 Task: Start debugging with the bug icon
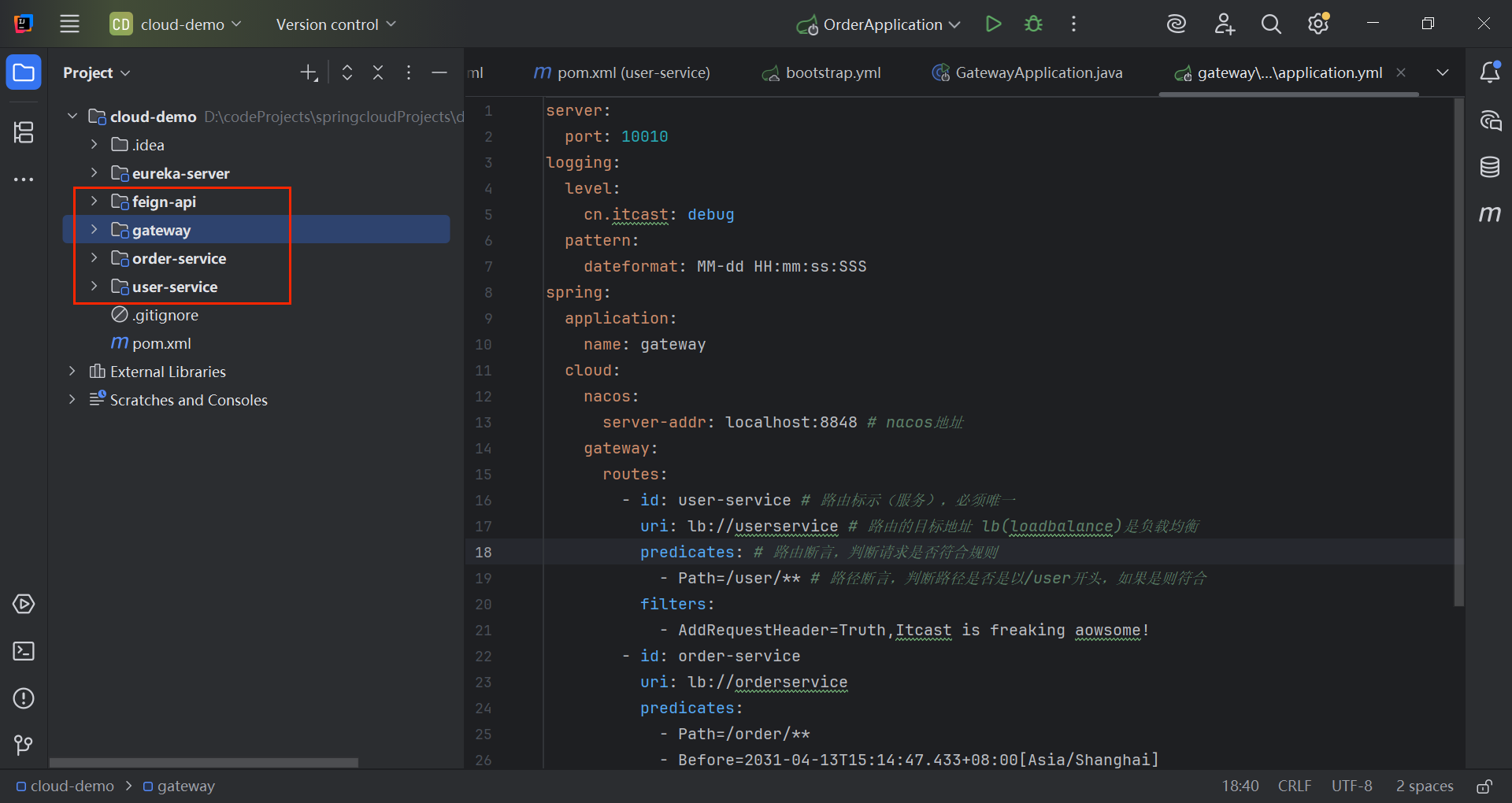[x=1033, y=24]
